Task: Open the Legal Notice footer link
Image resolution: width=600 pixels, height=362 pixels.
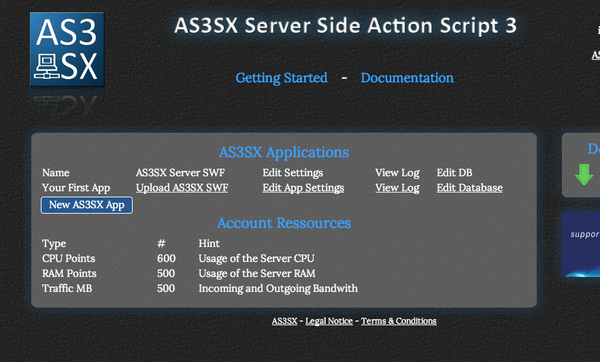Action: tap(329, 321)
